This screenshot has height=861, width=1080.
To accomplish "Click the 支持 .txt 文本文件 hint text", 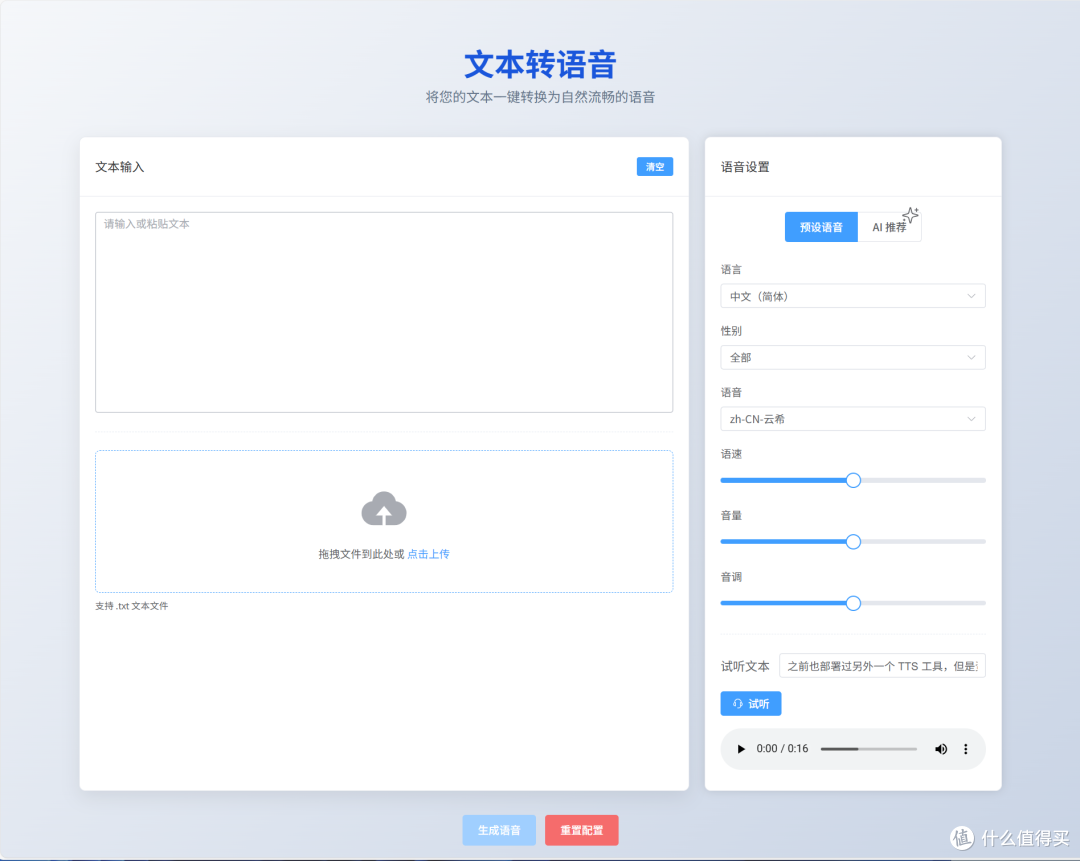I will (132, 606).
